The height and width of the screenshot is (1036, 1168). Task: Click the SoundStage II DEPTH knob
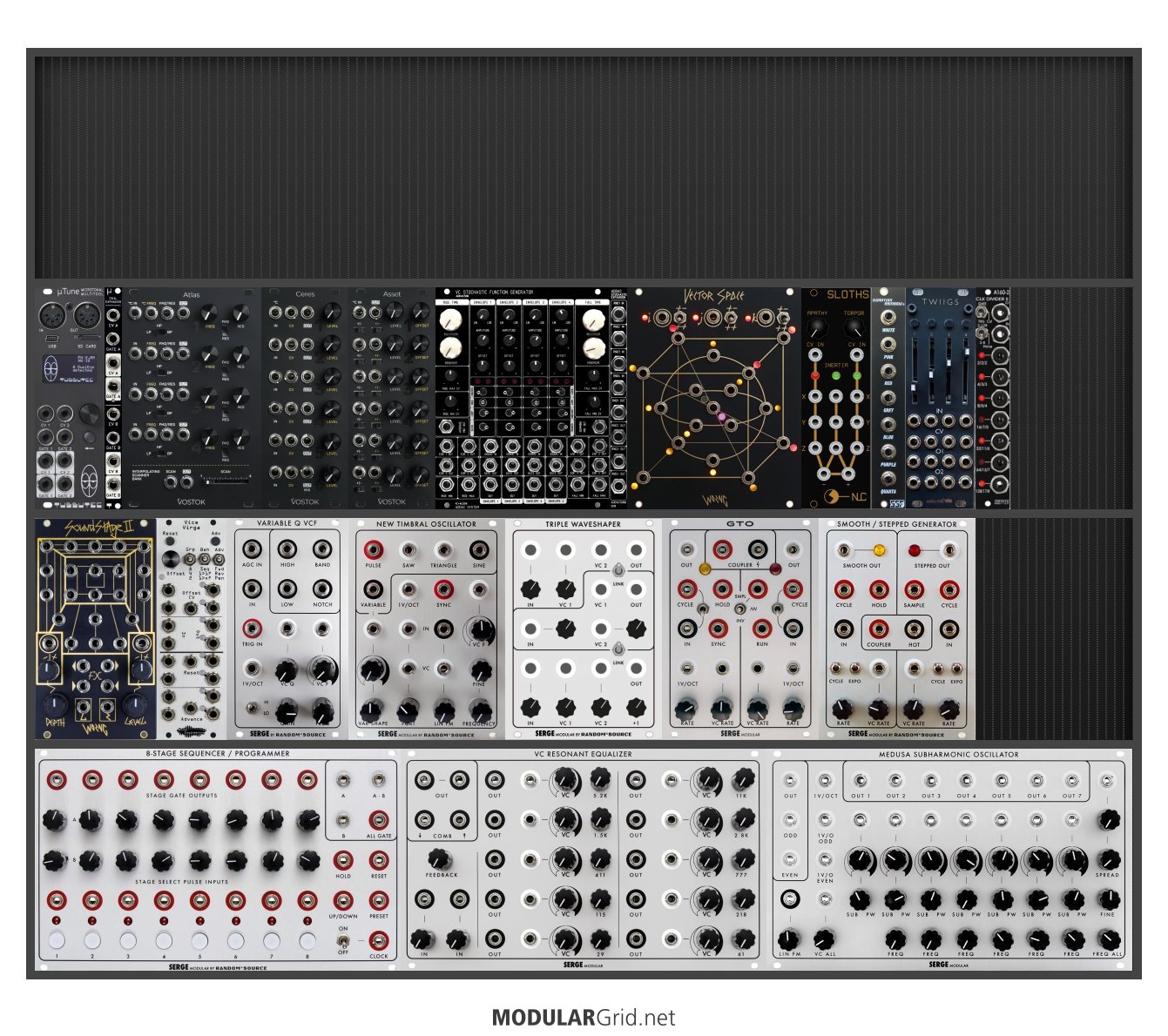pos(56,706)
